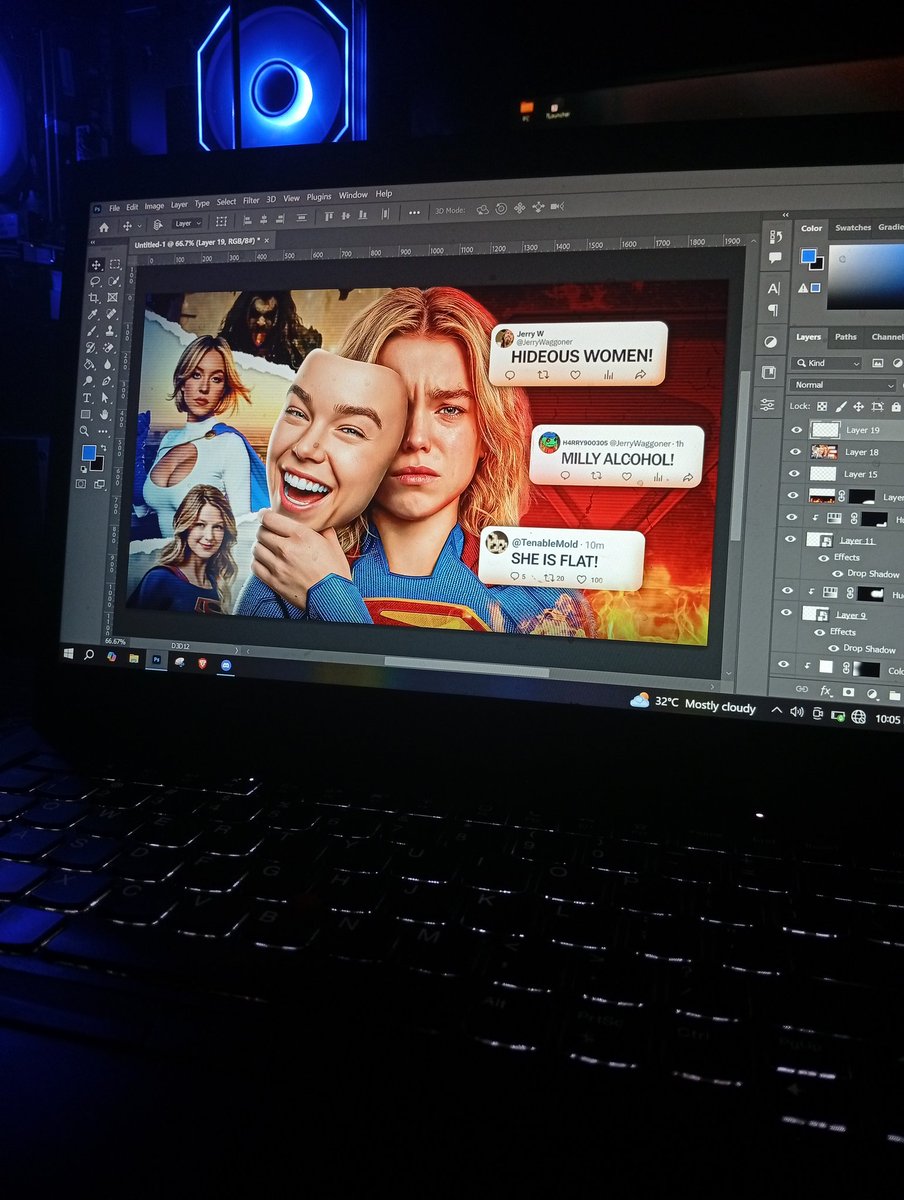The width and height of the screenshot is (904, 1200).
Task: Hide Layer 18 with its eye icon
Action: [x=796, y=451]
